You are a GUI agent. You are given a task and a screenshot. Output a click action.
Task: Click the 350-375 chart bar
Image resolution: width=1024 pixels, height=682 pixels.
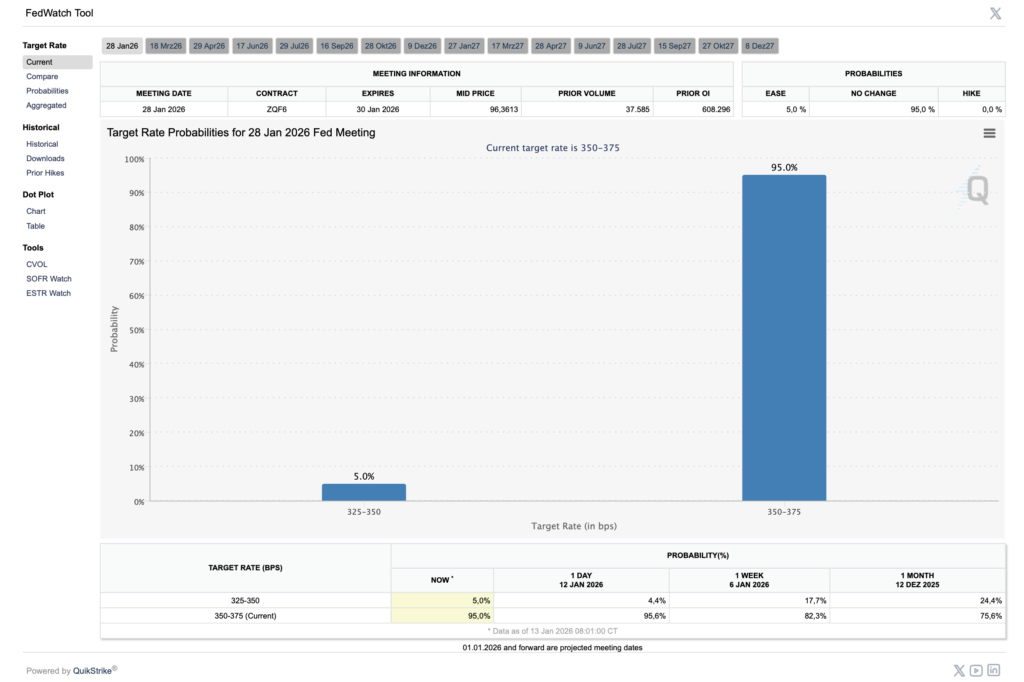click(784, 338)
